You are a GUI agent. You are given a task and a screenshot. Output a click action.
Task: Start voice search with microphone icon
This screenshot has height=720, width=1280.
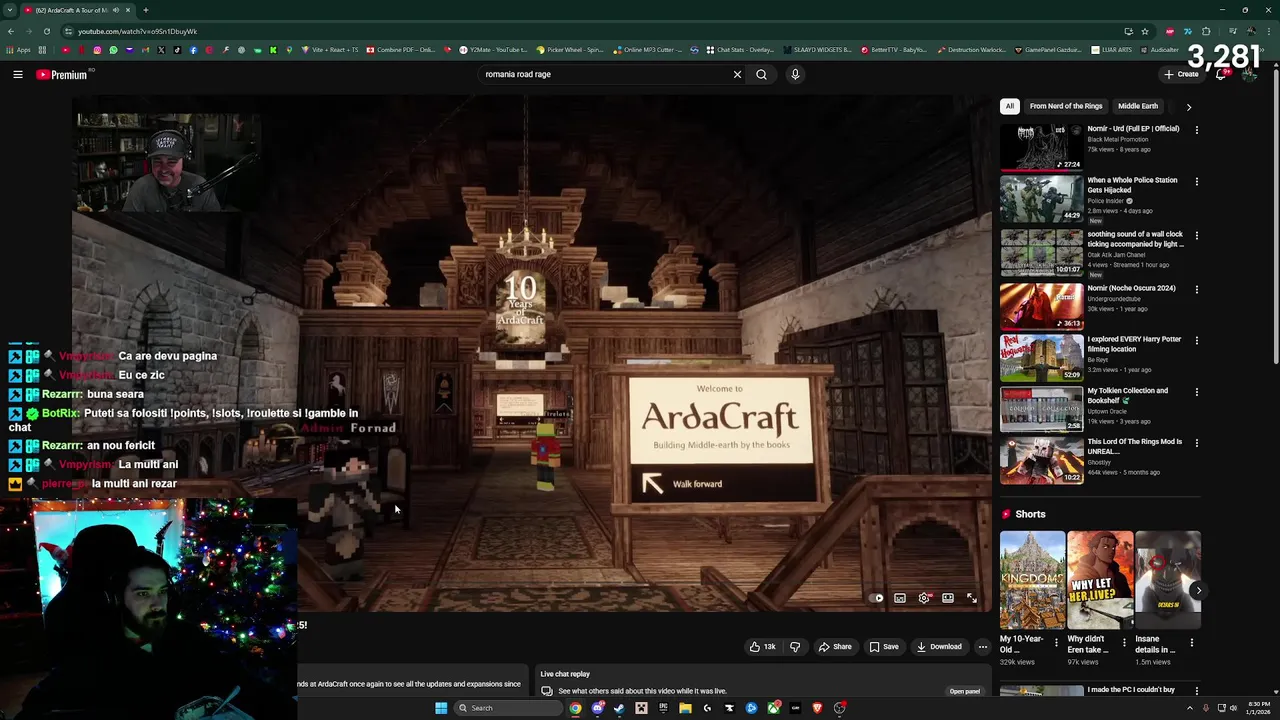pos(795,74)
